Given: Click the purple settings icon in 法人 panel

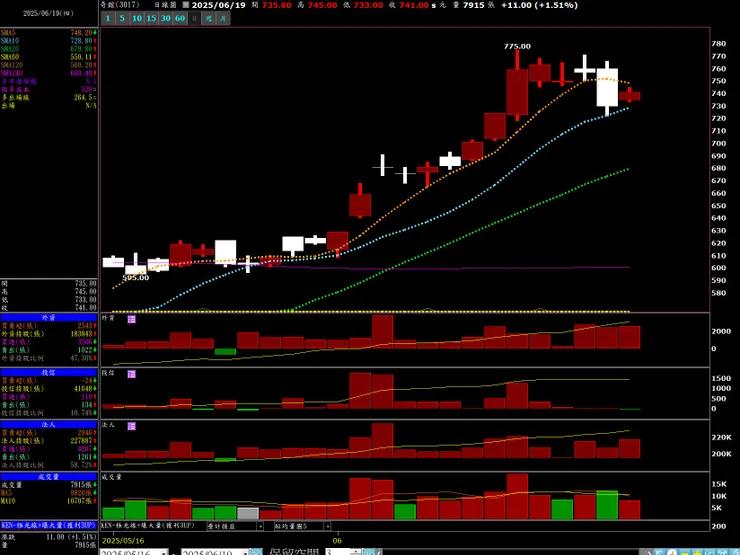Looking at the screenshot, I should click(x=132, y=426).
